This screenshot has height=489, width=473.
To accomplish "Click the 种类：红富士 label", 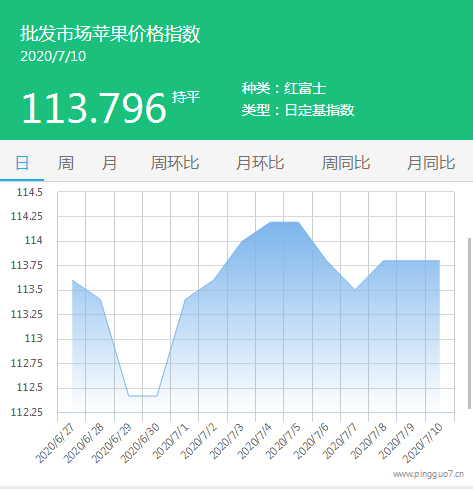I will [284, 88].
